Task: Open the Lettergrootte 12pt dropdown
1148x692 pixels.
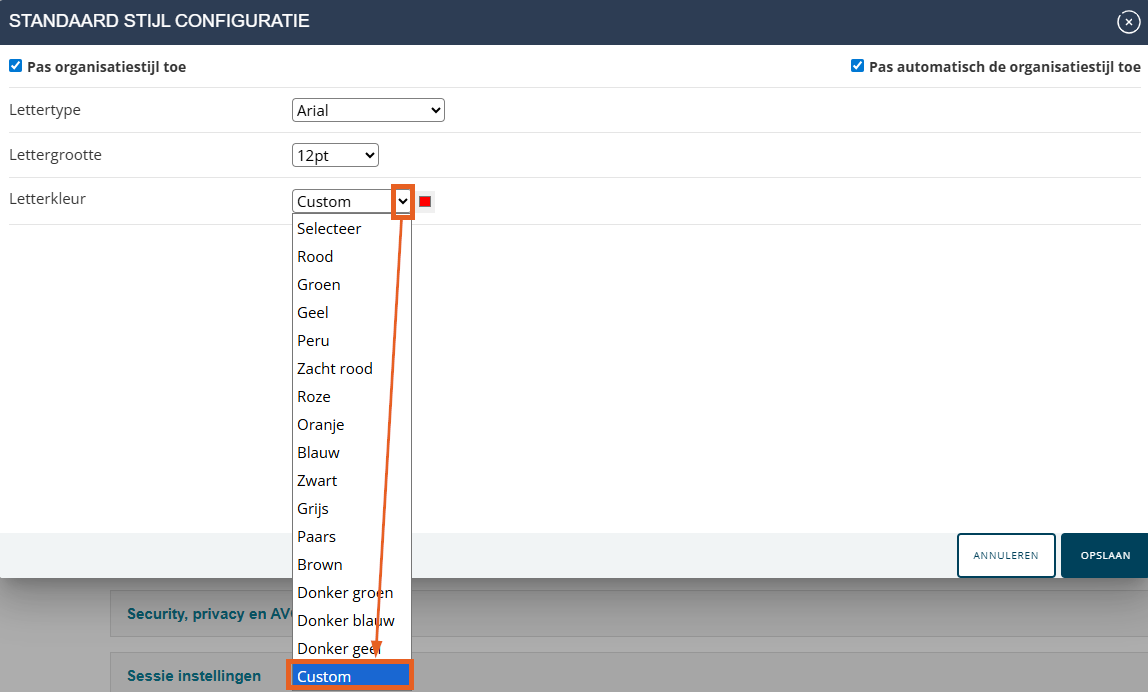Action: point(335,155)
